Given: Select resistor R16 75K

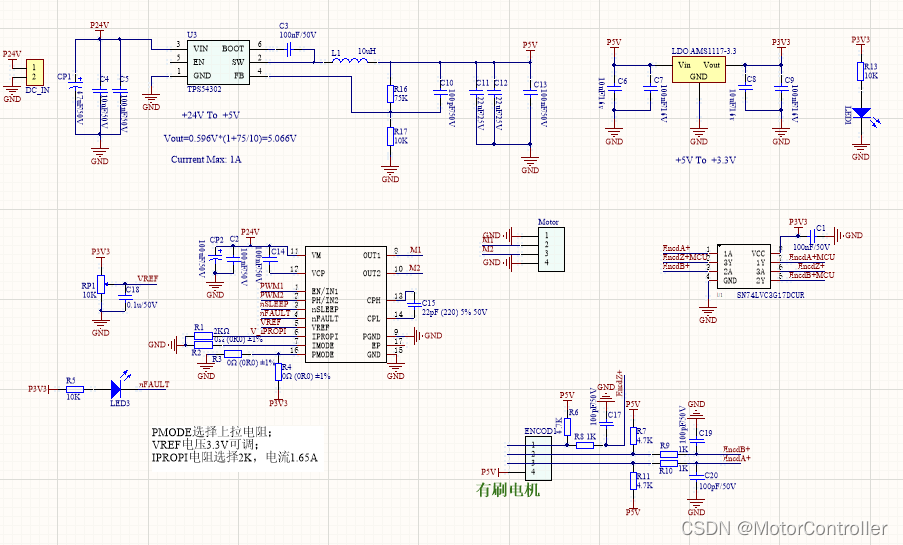Looking at the screenshot, I should tap(390, 94).
